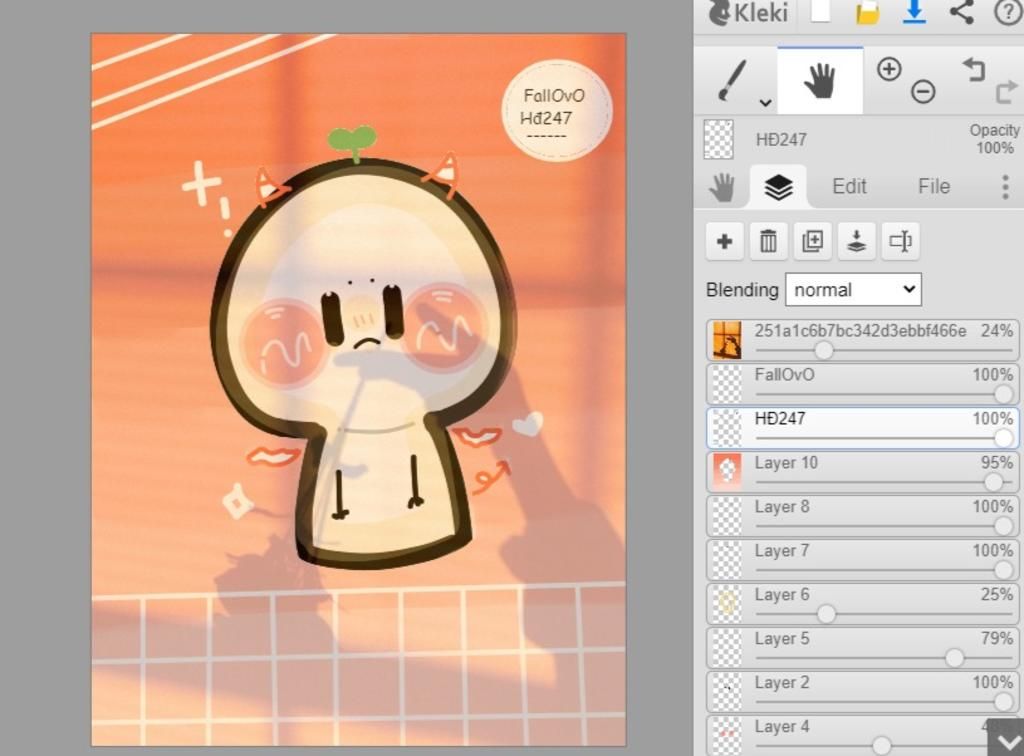Click the Share icon
This screenshot has height=756, width=1024.
[x=961, y=12]
